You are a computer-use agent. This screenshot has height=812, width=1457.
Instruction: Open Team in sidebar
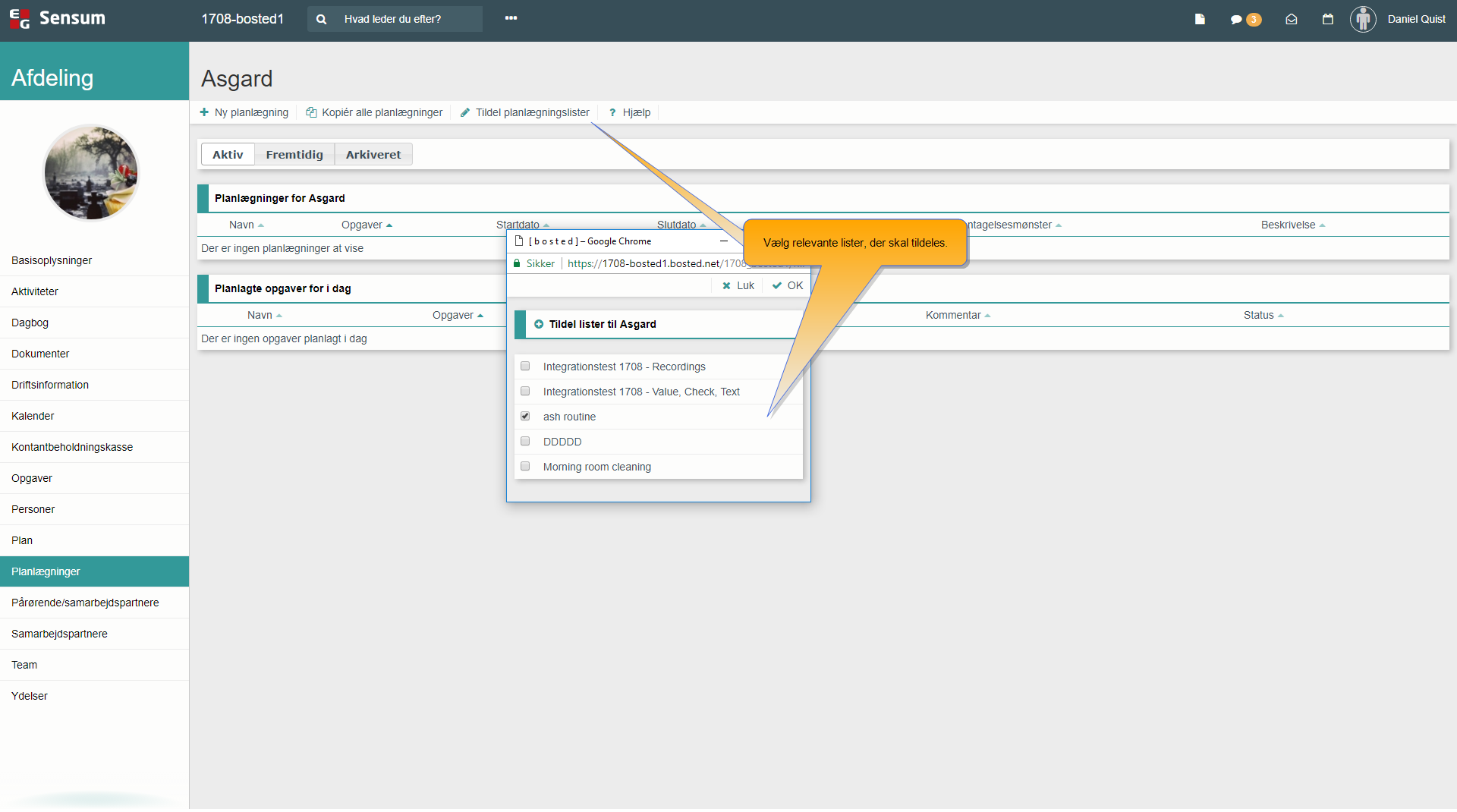tap(94, 665)
